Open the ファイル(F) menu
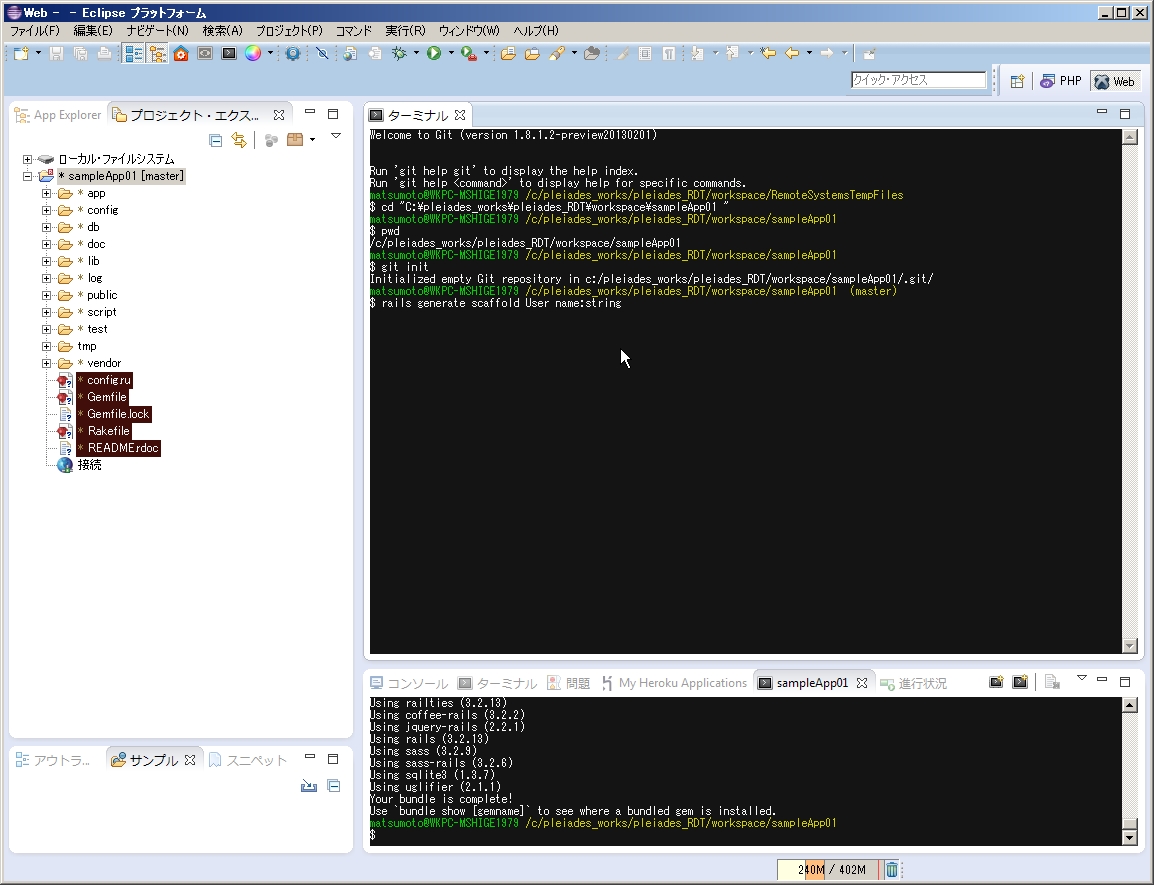Viewport: 1154px width, 885px height. point(35,30)
